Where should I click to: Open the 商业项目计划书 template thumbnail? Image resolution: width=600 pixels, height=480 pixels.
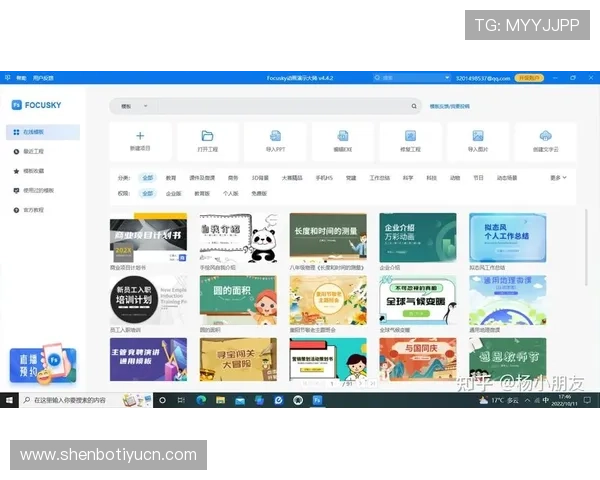[148, 238]
